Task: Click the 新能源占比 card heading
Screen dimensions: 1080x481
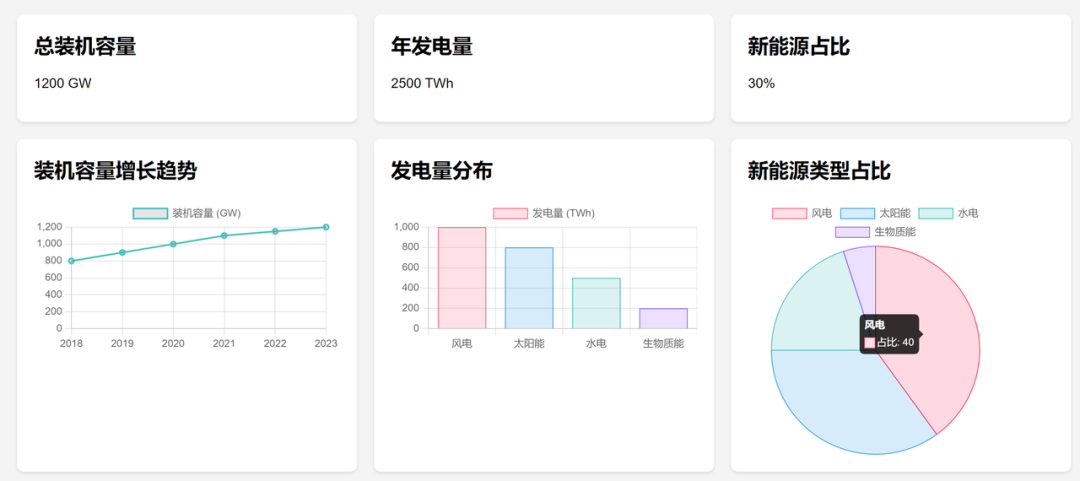Action: 799,47
